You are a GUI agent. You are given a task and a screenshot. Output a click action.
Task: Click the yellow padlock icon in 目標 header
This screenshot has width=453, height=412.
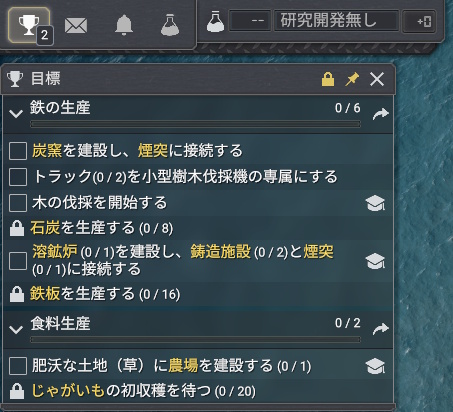(x=328, y=79)
